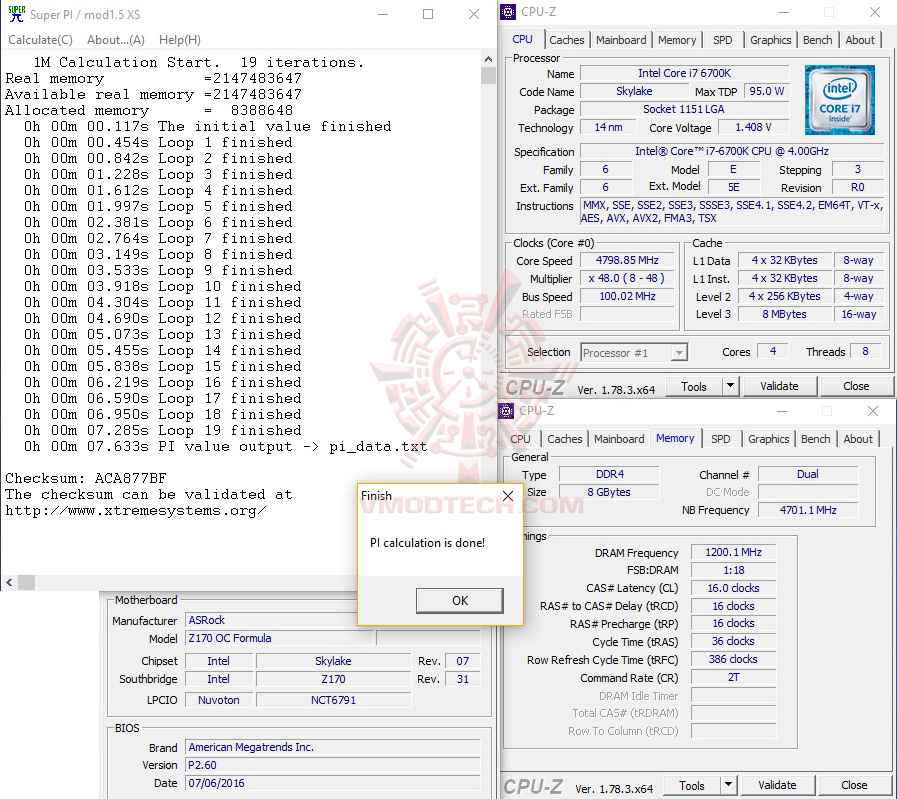Click Close button in lower CPU-Z window

(854, 785)
